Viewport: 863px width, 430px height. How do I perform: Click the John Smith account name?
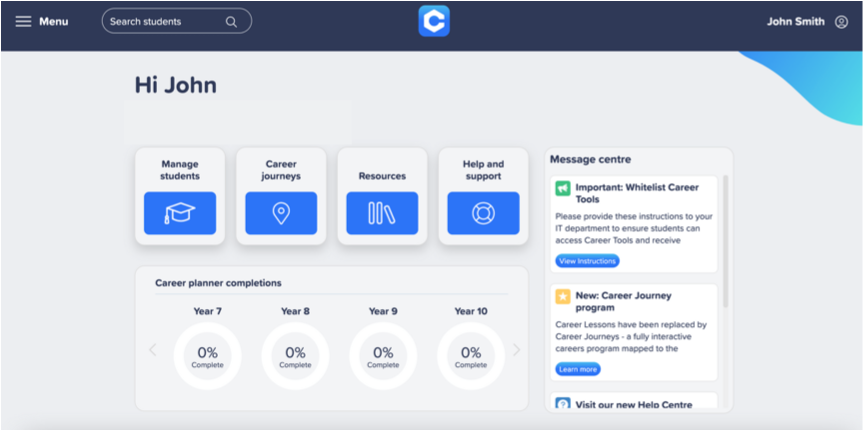[796, 21]
